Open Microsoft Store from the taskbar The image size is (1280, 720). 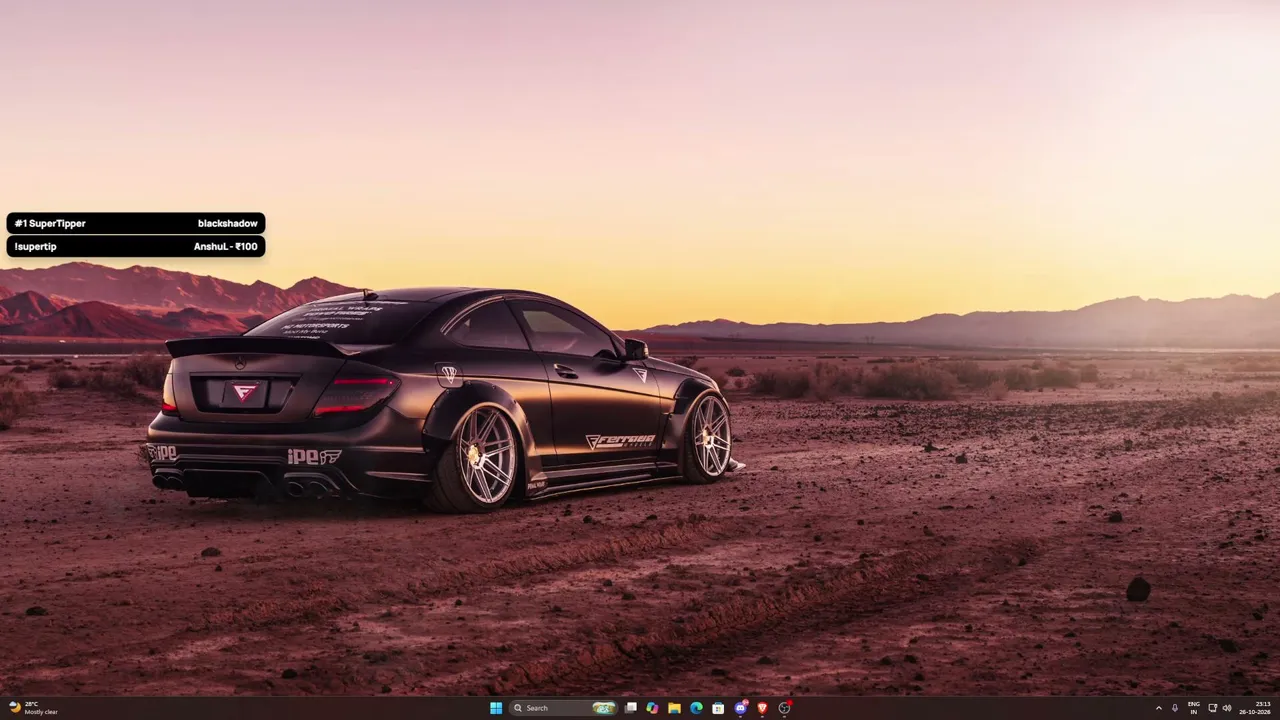tap(718, 708)
